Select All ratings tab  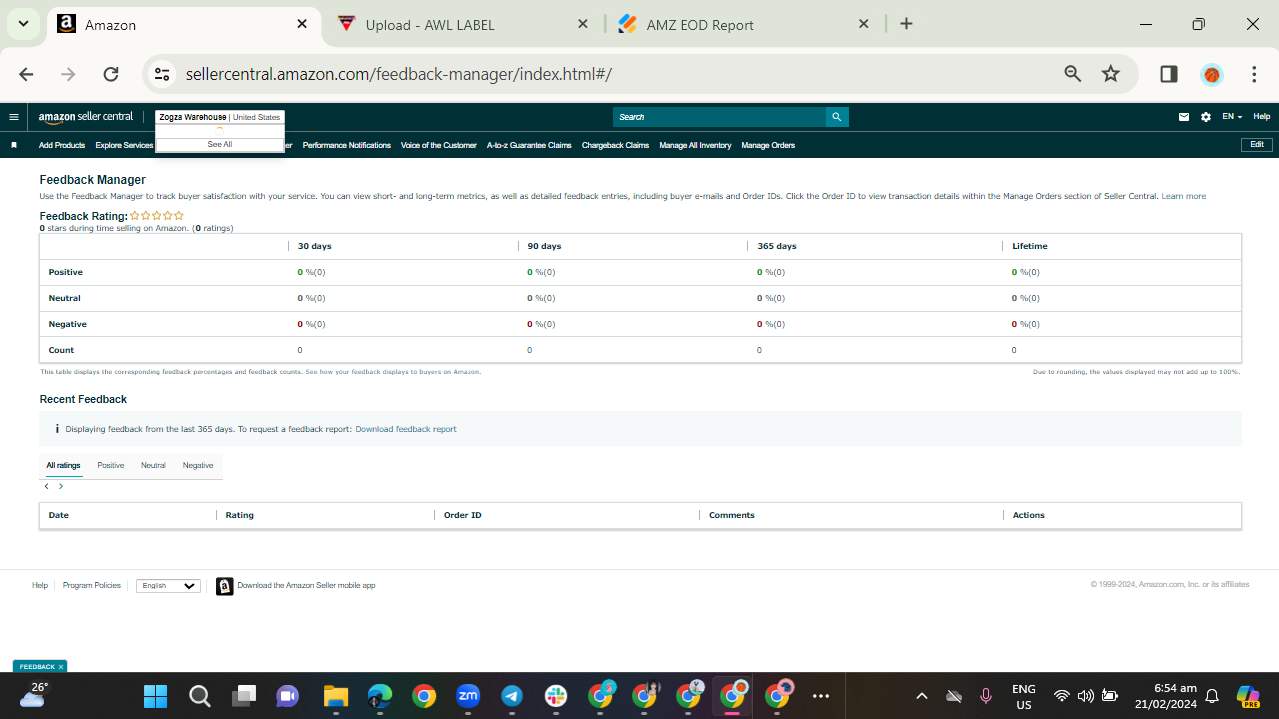tap(63, 465)
